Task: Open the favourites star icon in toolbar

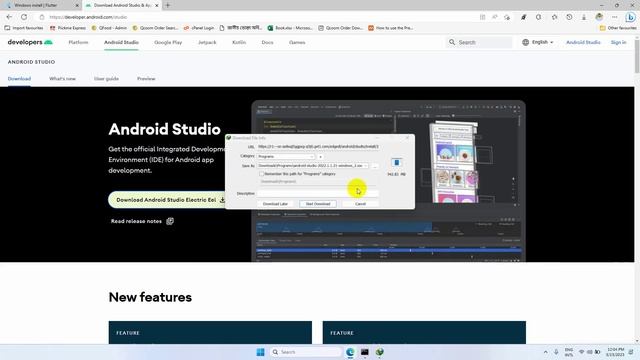Action: pos(554,17)
